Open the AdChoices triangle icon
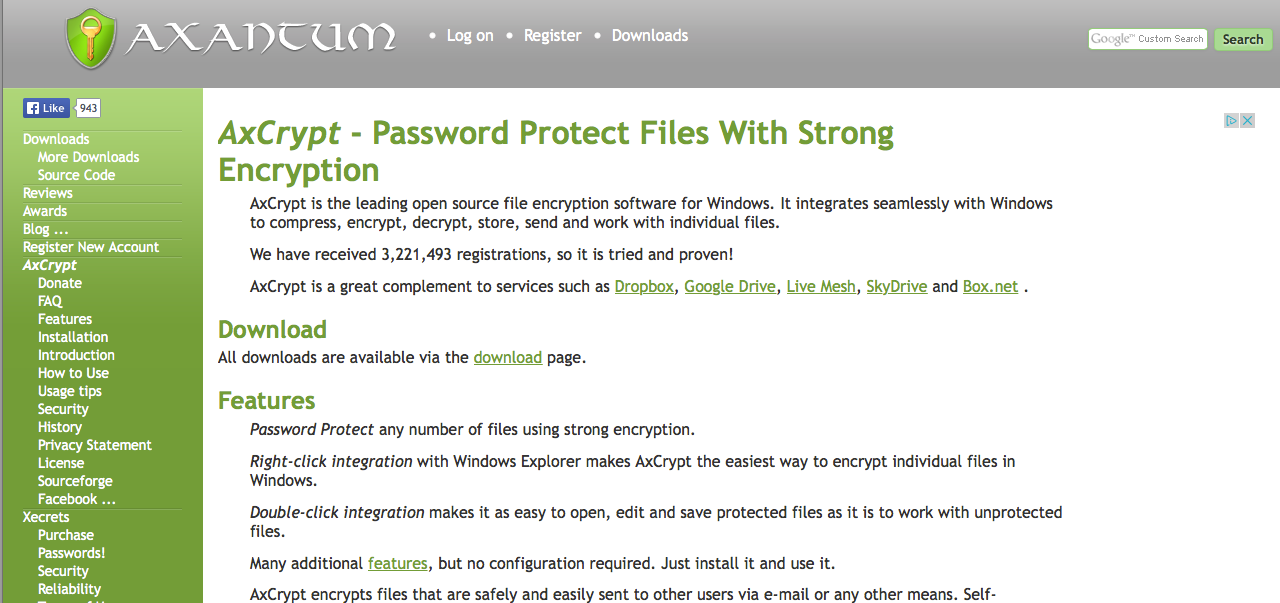Viewport: 1280px width, 603px height. (x=1232, y=120)
